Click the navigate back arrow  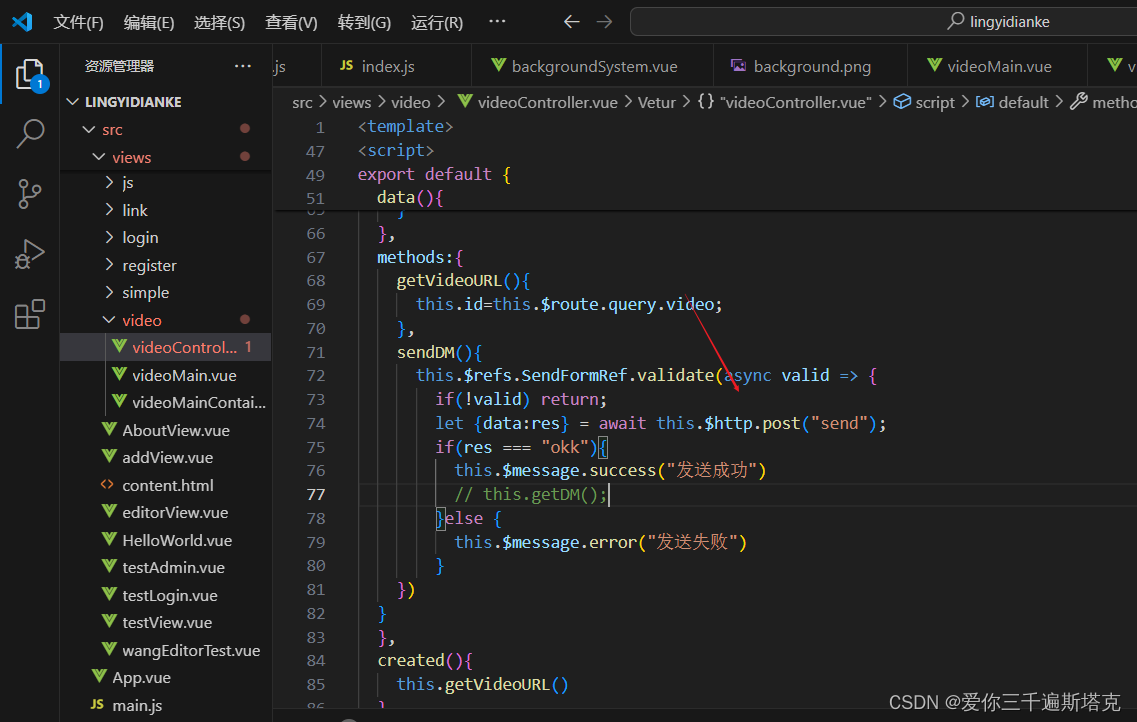[x=571, y=22]
